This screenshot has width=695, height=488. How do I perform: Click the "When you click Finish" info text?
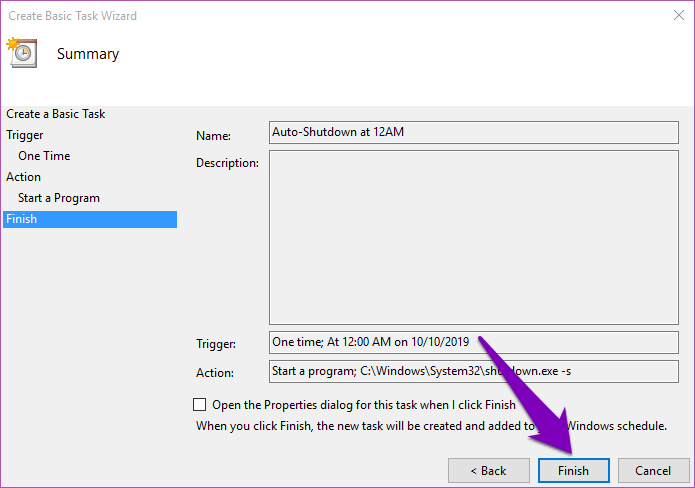click(380, 425)
